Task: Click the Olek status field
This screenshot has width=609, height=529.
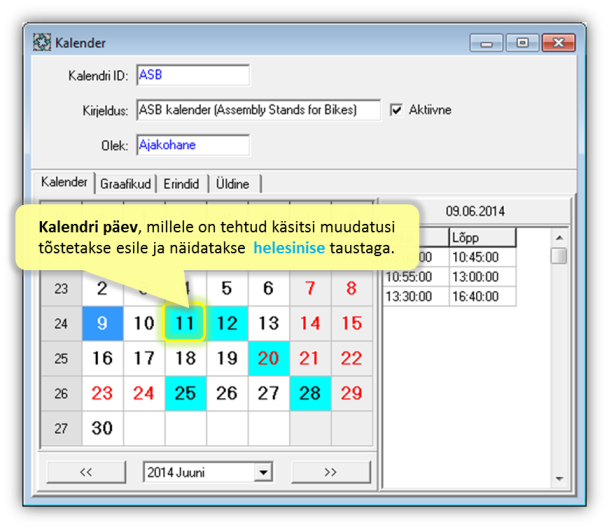Action: 193,145
